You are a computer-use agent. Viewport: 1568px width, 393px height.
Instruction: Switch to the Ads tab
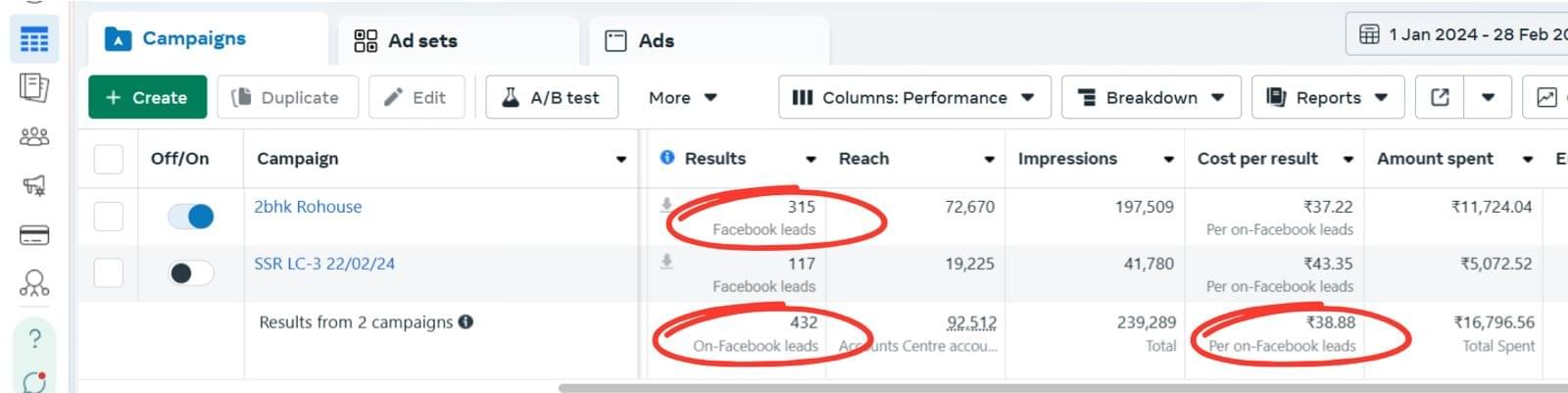(640, 40)
